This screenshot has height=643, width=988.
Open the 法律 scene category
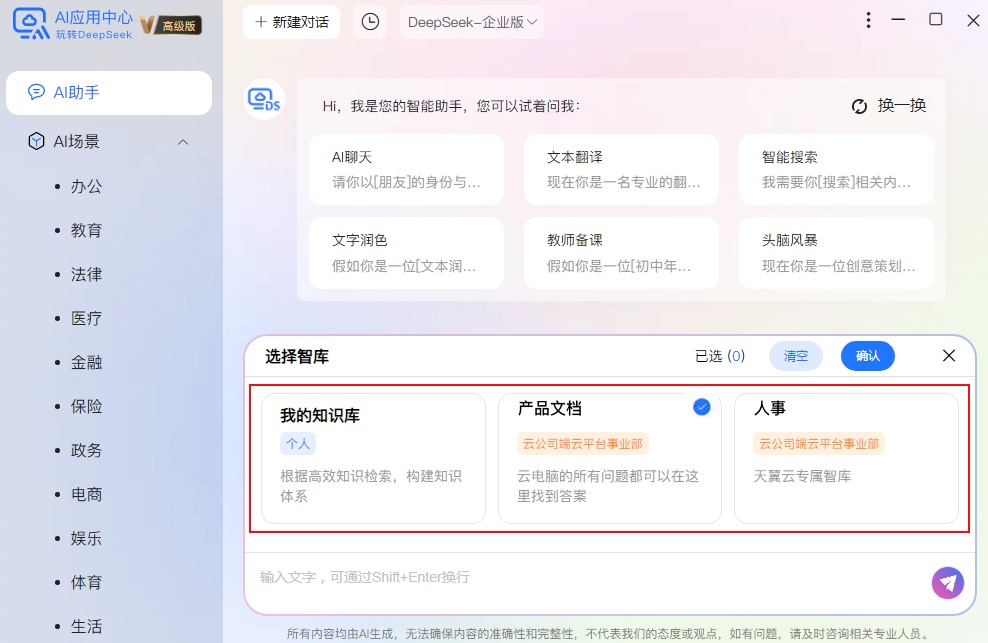(x=86, y=275)
